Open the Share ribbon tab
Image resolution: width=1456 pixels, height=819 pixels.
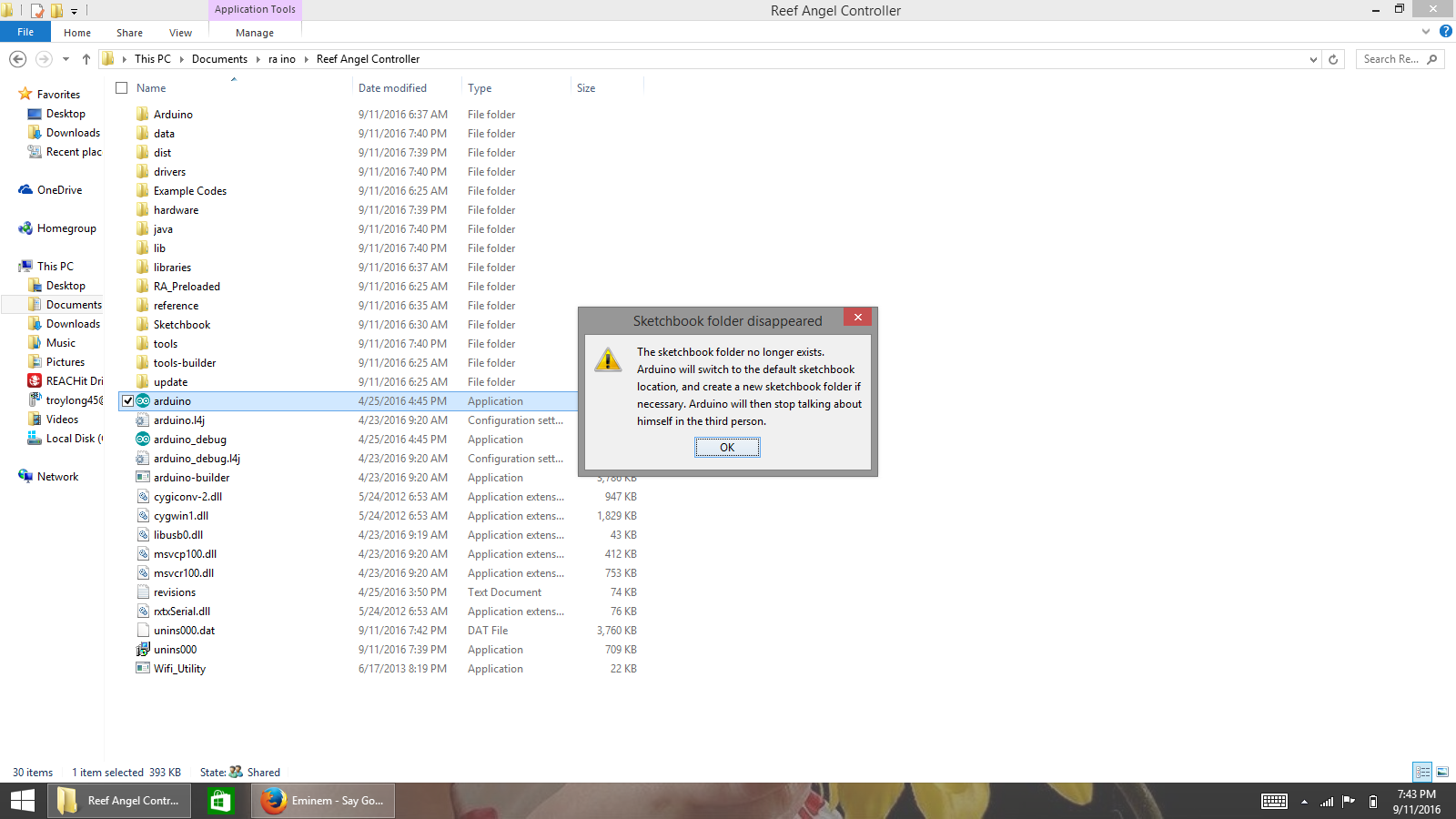coord(129,33)
